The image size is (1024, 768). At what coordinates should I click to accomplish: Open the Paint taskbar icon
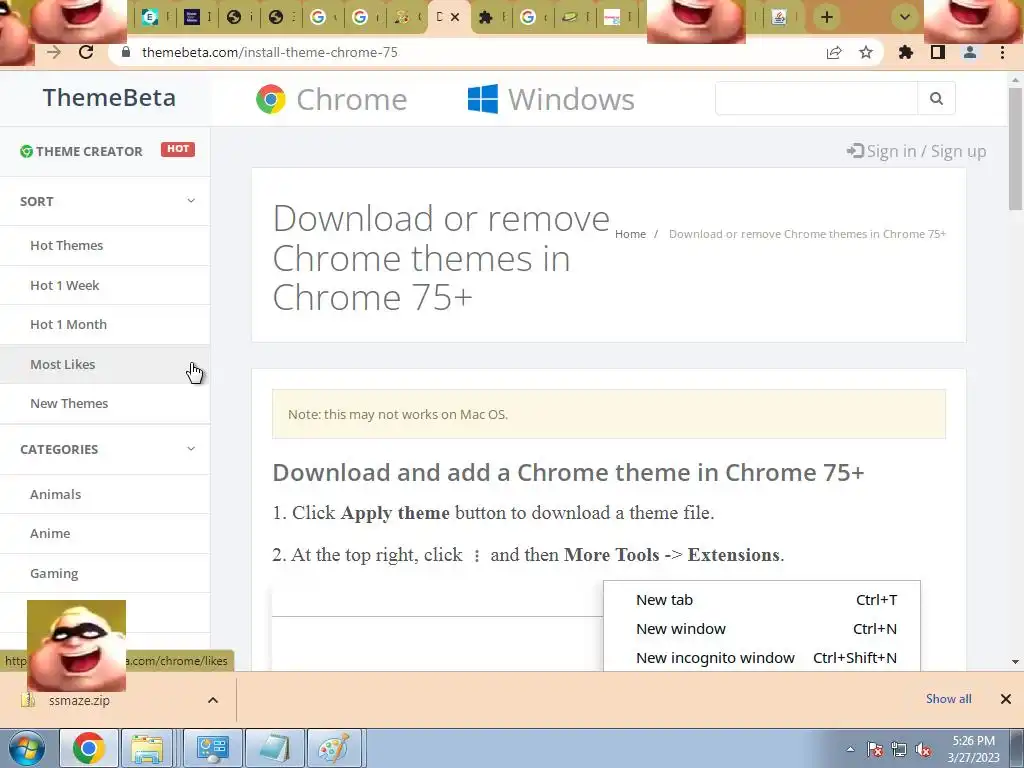(x=334, y=748)
